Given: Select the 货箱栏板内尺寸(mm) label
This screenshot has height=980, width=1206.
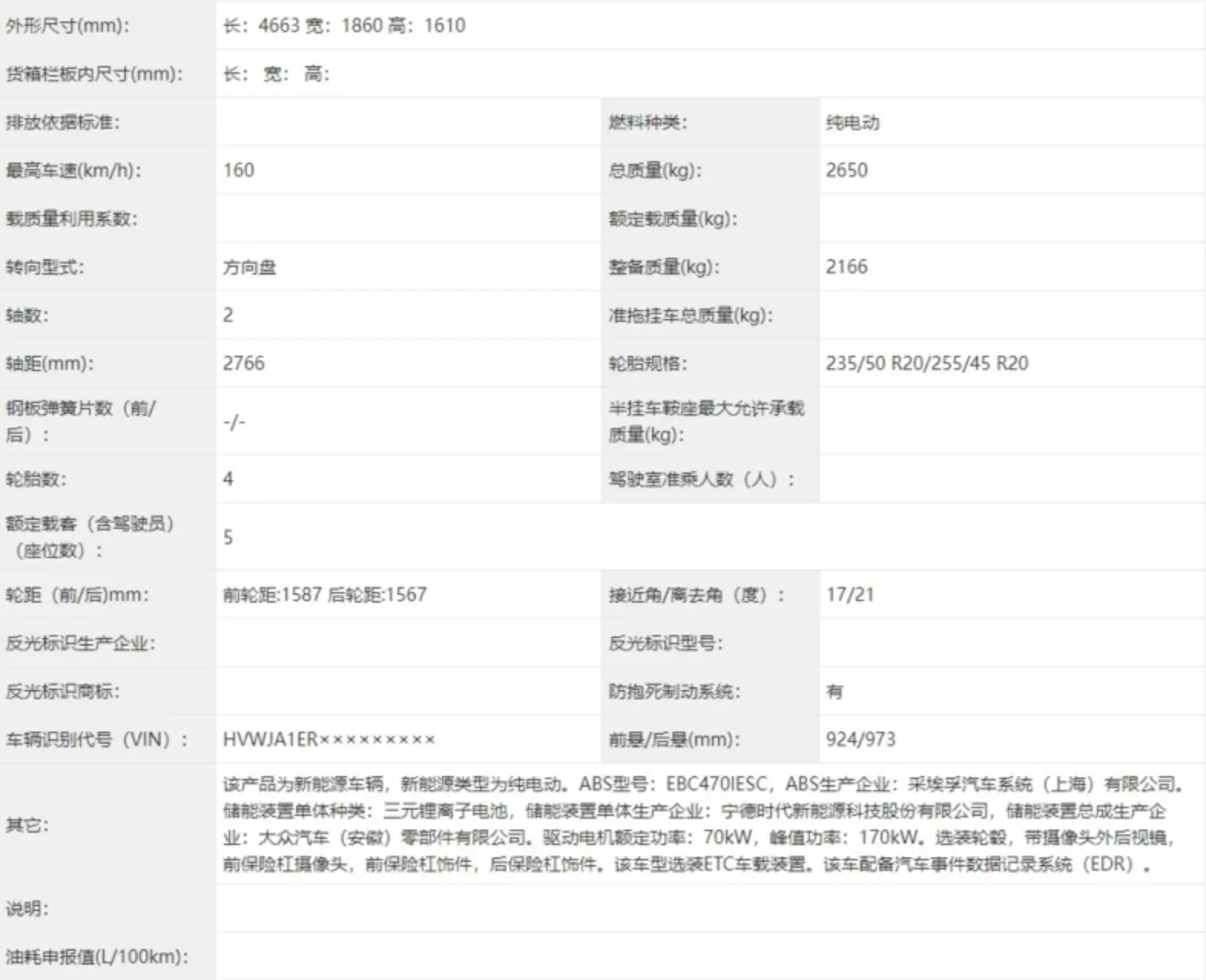Looking at the screenshot, I should 94,74.
